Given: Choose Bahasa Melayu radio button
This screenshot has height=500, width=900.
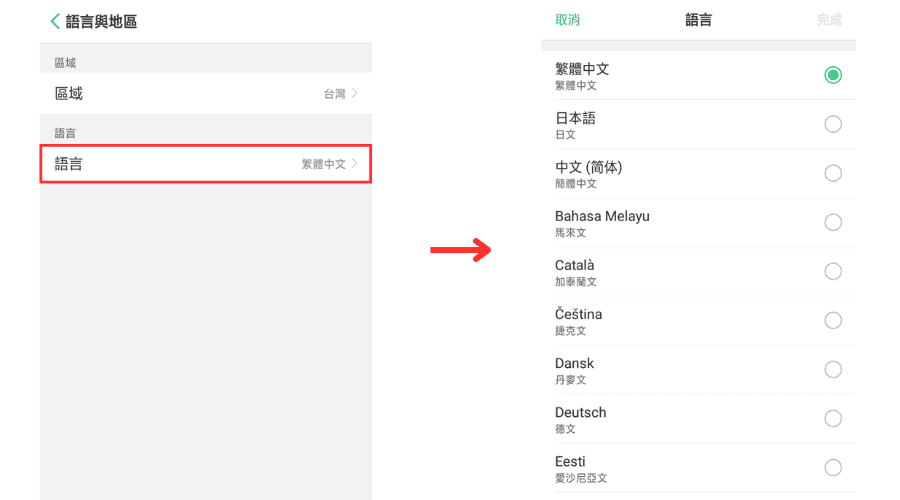Looking at the screenshot, I should point(833,222).
